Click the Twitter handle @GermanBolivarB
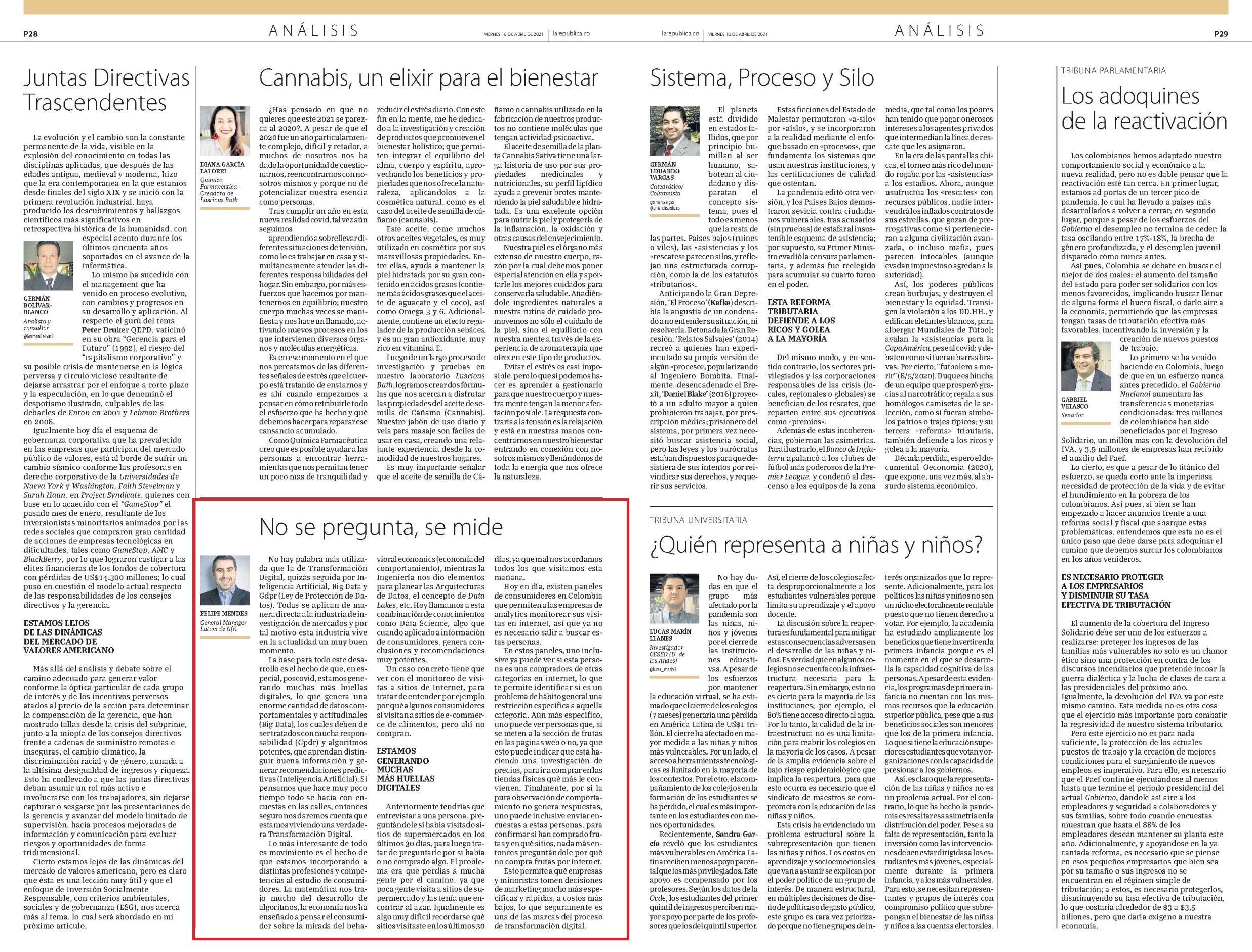Viewport: 1252px width, 952px height. coord(39,337)
